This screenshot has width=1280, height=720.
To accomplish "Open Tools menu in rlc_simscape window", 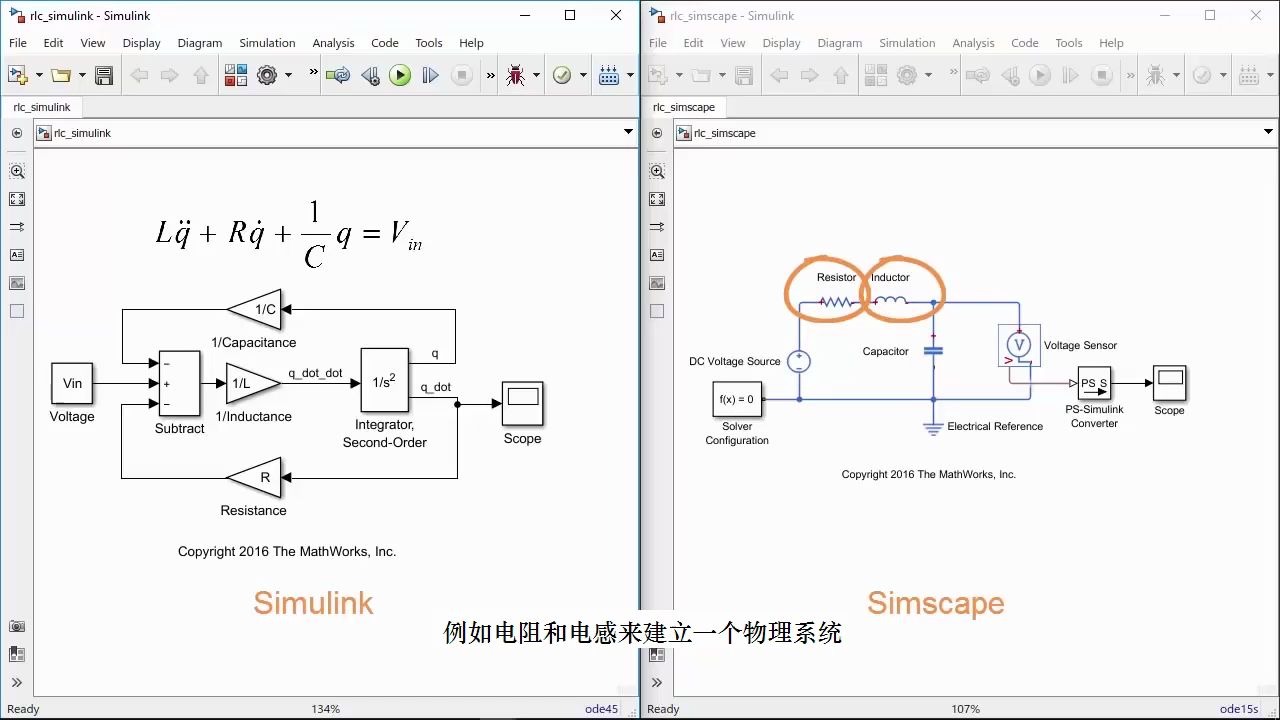I will [x=1069, y=43].
